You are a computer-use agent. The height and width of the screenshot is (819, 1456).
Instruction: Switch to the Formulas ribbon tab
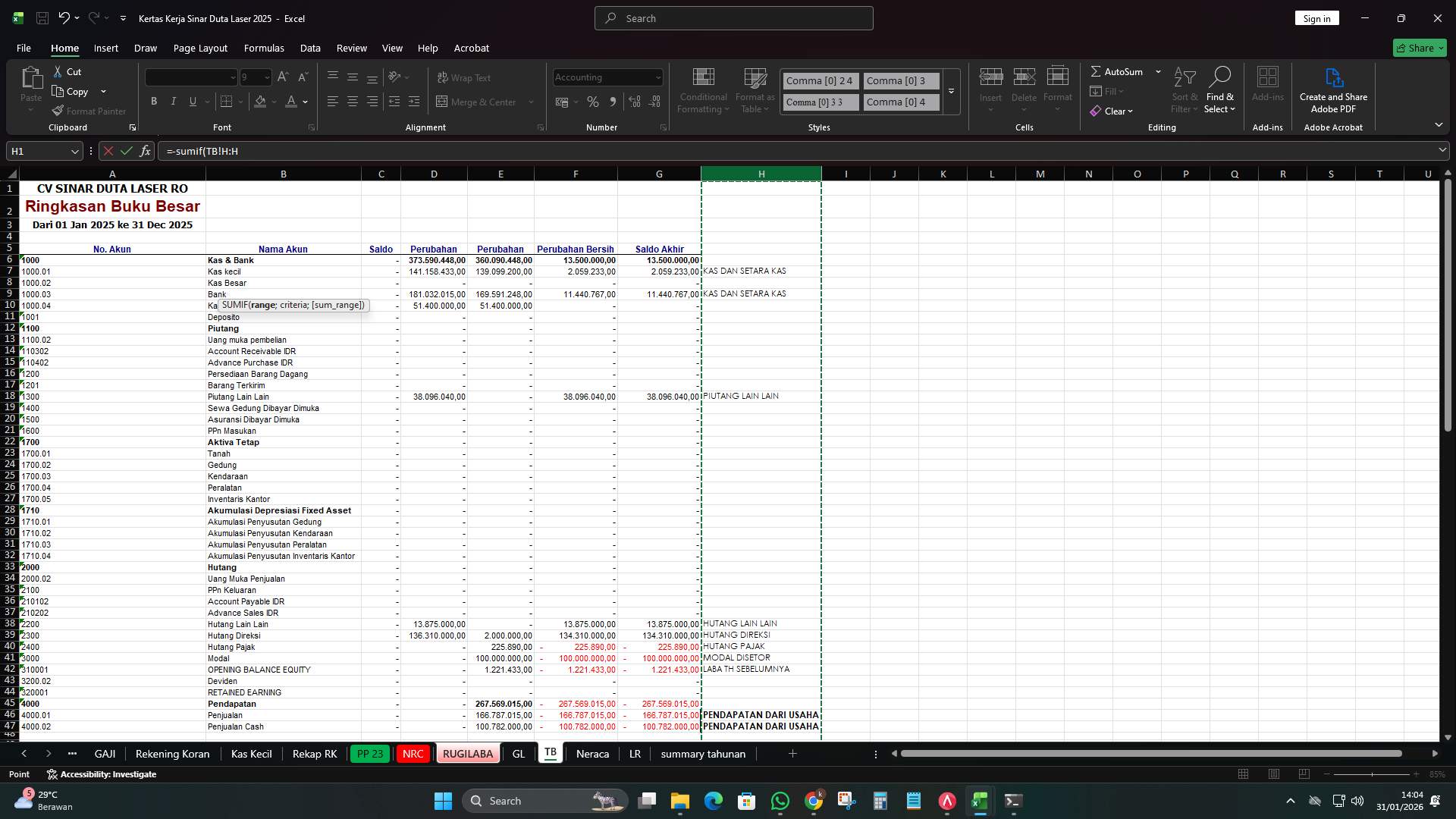pyautogui.click(x=264, y=48)
